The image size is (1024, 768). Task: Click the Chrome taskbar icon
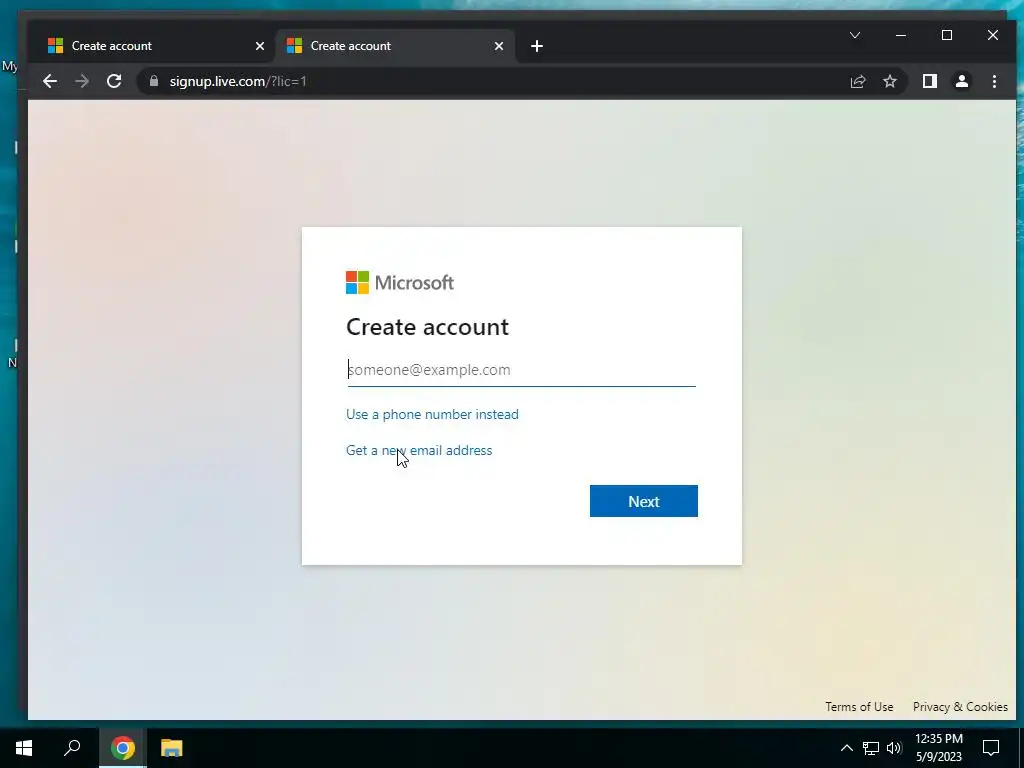(123, 748)
